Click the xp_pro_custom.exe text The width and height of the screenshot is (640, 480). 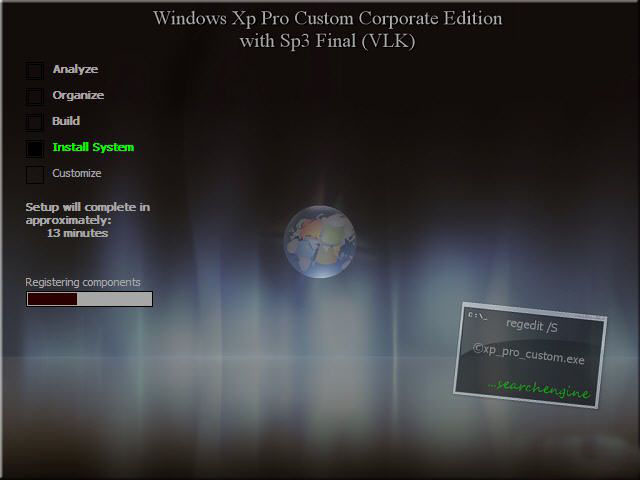(x=529, y=354)
